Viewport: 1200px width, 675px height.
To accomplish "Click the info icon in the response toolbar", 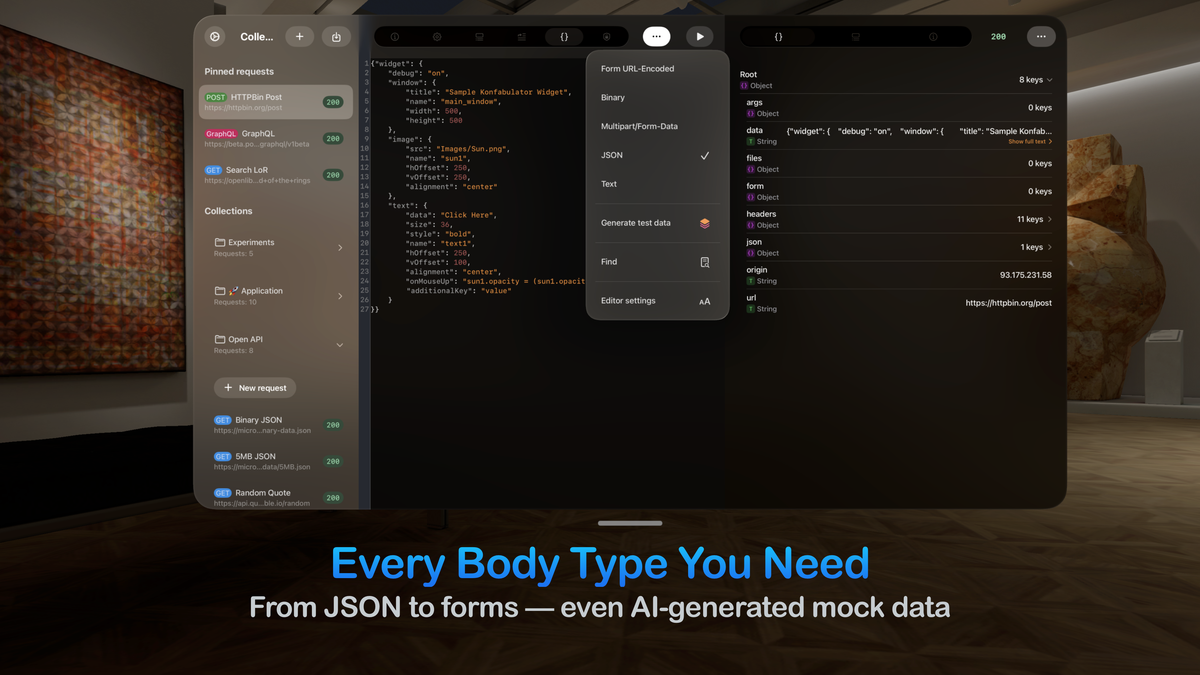I will tap(932, 36).
